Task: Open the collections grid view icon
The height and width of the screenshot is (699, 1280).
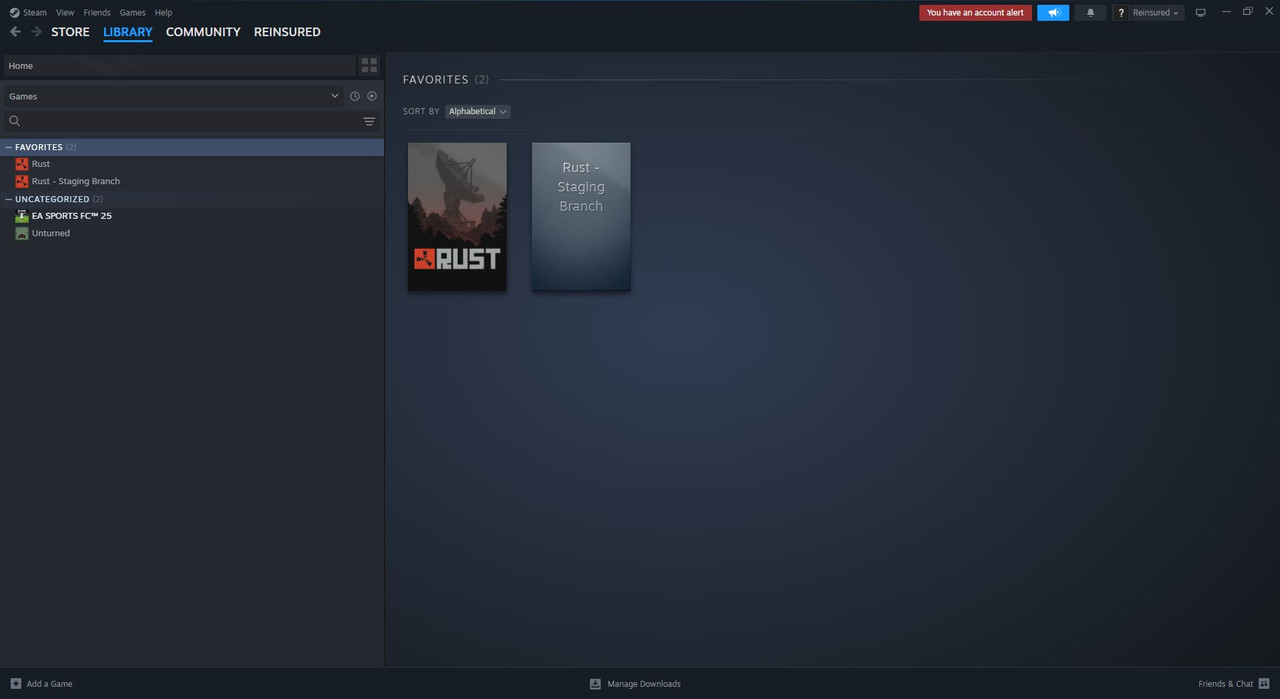Action: [x=369, y=66]
